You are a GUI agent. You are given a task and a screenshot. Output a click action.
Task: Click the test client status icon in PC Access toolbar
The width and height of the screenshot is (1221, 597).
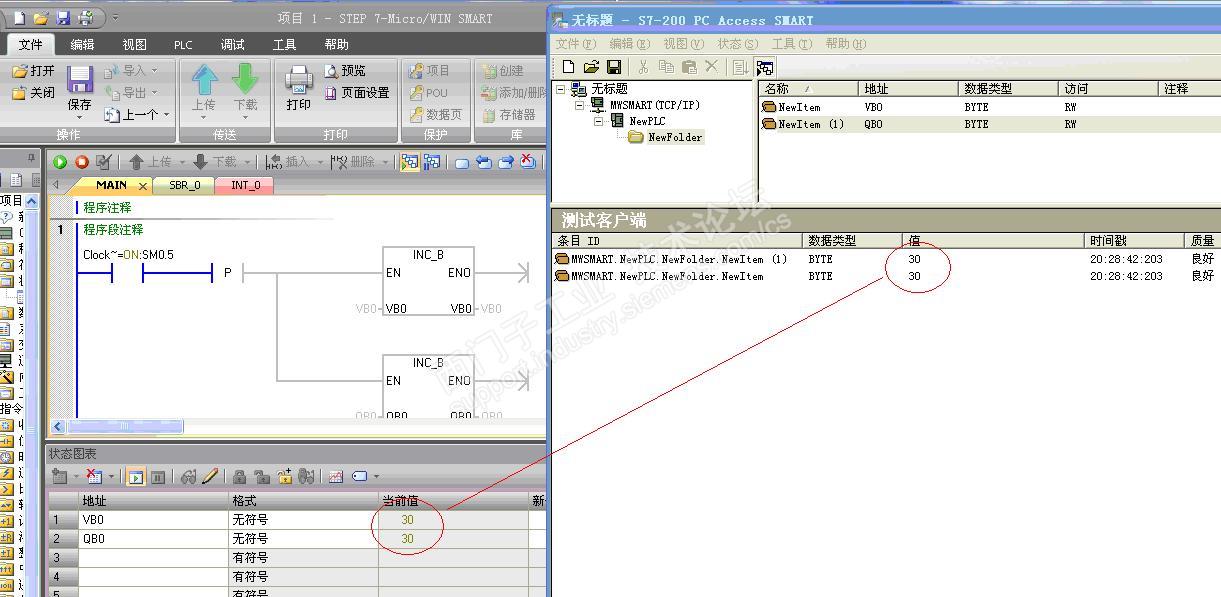click(765, 67)
